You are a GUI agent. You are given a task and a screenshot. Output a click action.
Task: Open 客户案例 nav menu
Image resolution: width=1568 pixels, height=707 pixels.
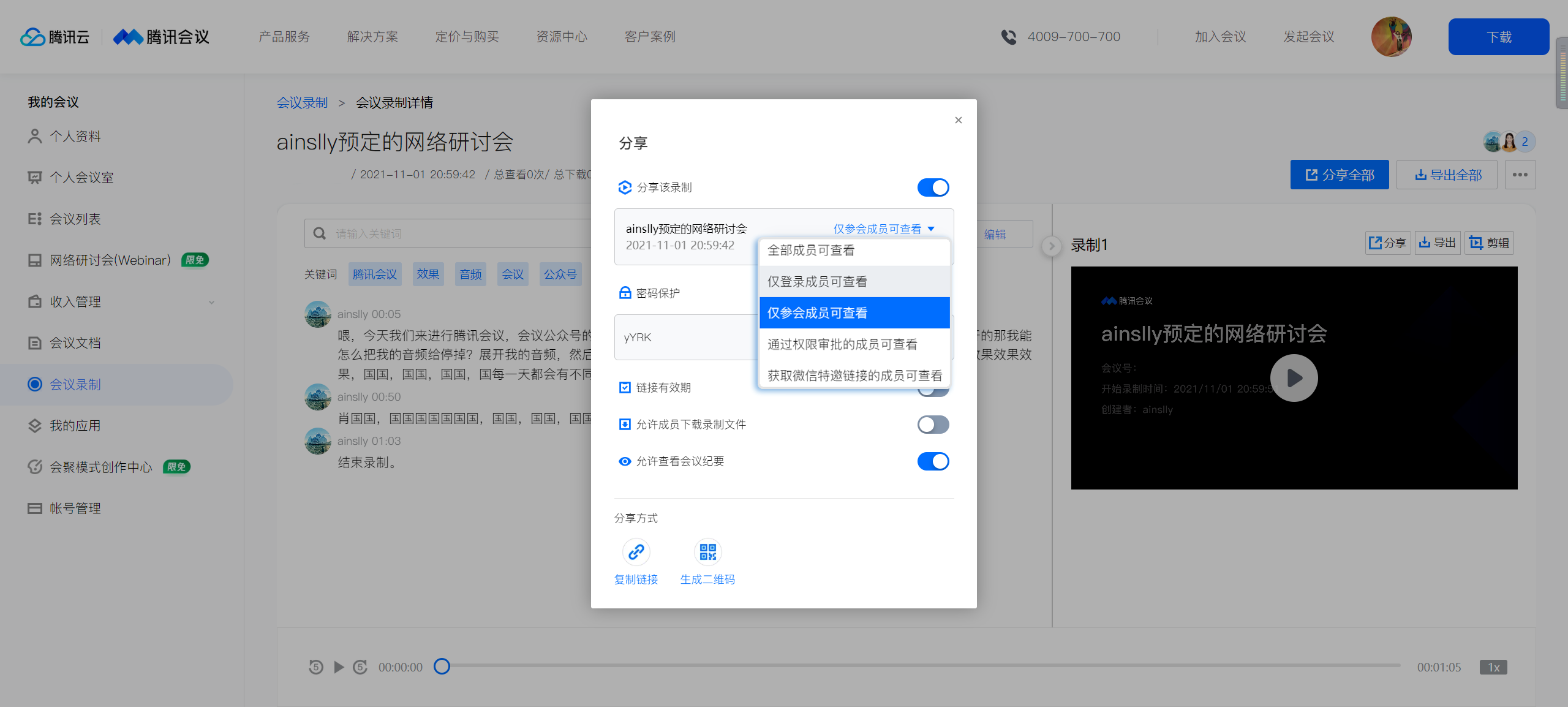tap(650, 37)
